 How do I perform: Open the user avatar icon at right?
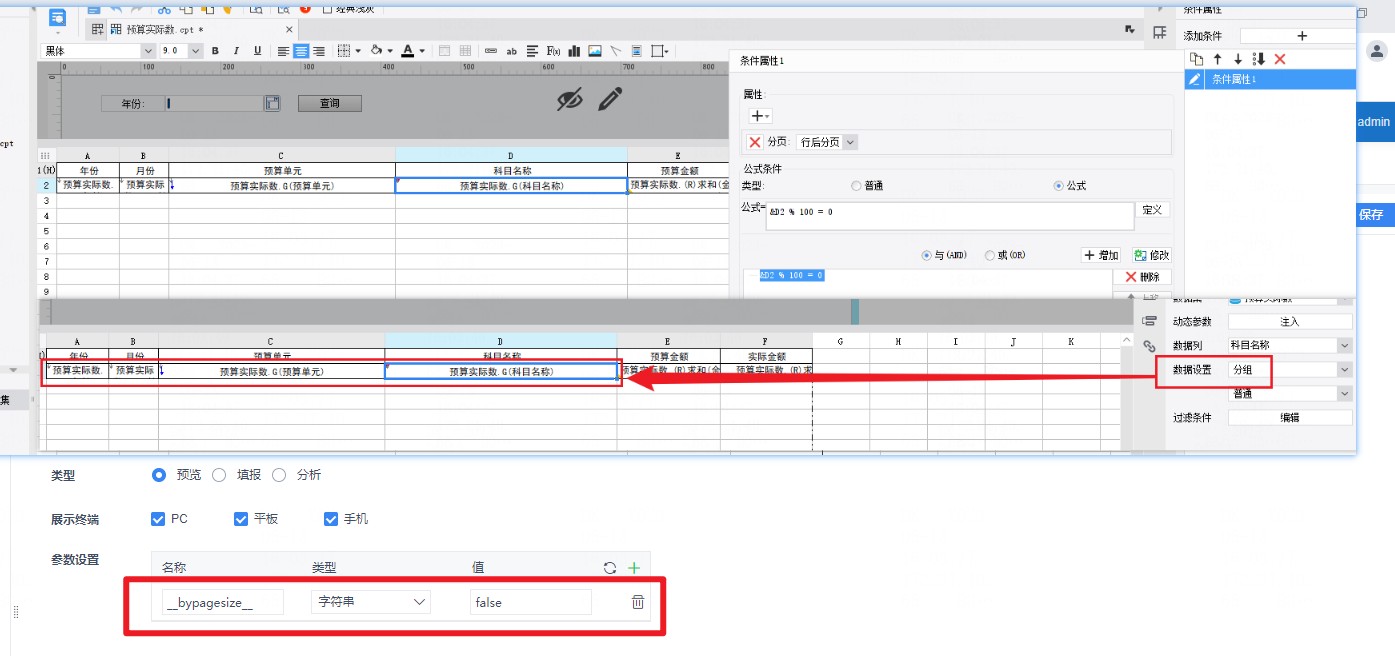point(1376,50)
